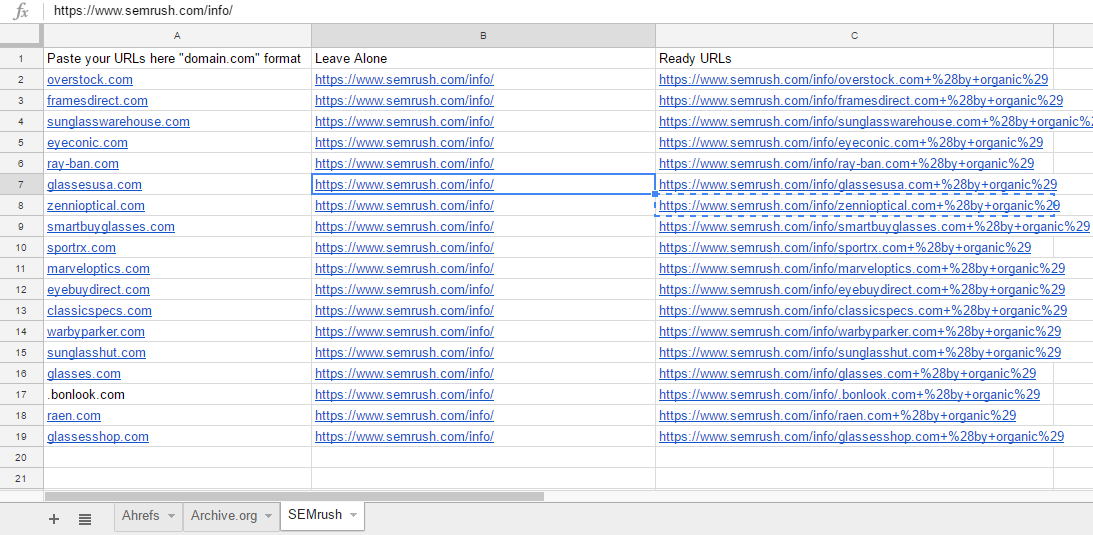Switch to the Ahrefs sheet tab

(140, 515)
